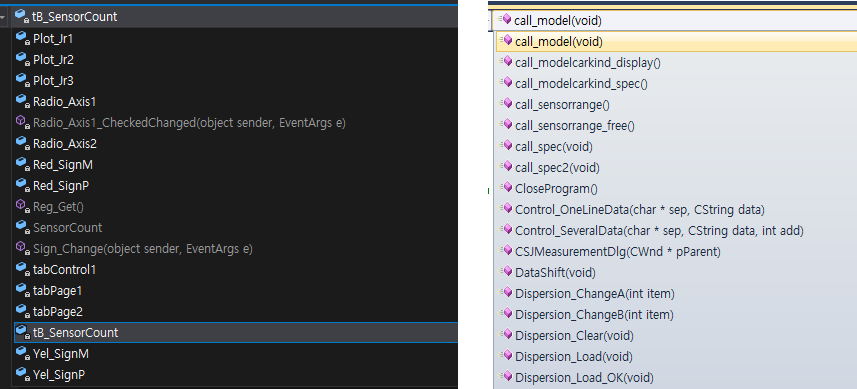Go to CSJMeasurementDlg(CWnd * pParent) constructor

pyautogui.click(x=618, y=251)
